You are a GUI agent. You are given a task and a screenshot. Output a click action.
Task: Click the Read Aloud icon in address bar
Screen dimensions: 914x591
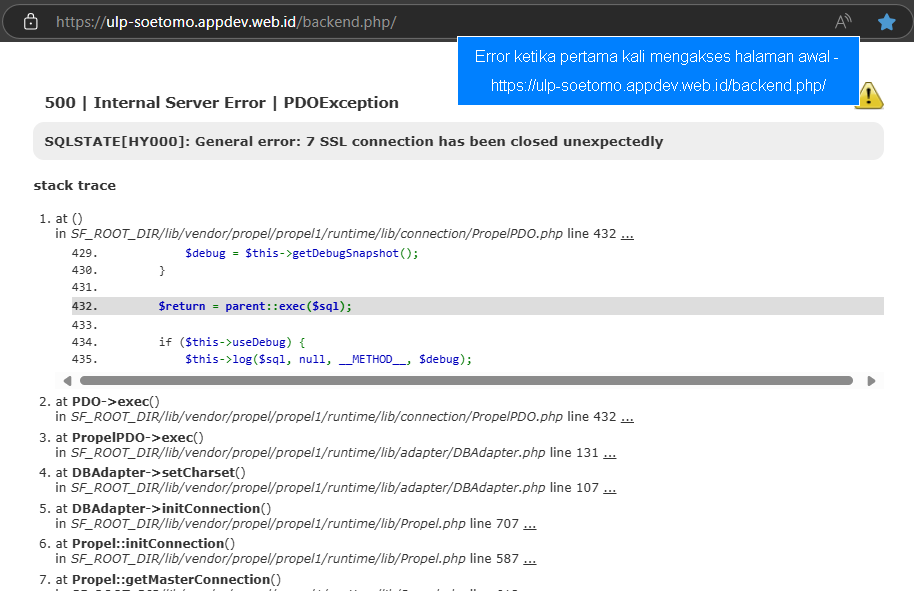(843, 21)
